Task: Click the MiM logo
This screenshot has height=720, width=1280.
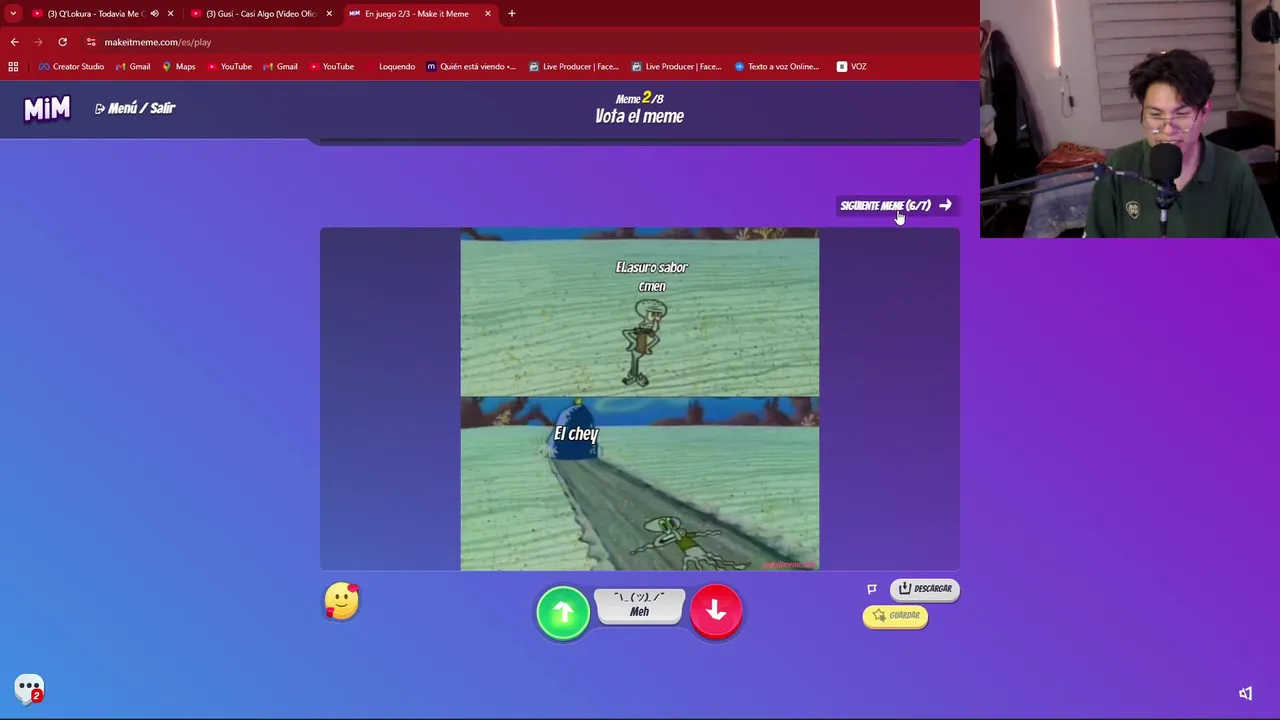Action: point(47,108)
